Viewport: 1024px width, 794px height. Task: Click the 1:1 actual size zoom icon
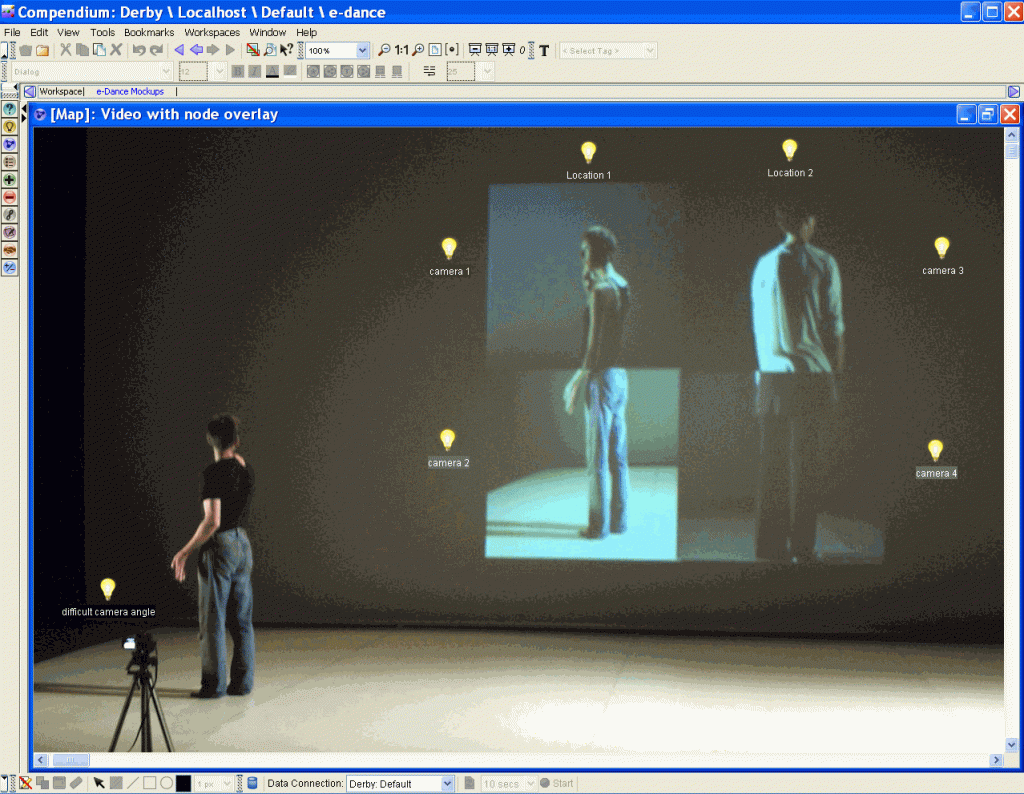(401, 50)
